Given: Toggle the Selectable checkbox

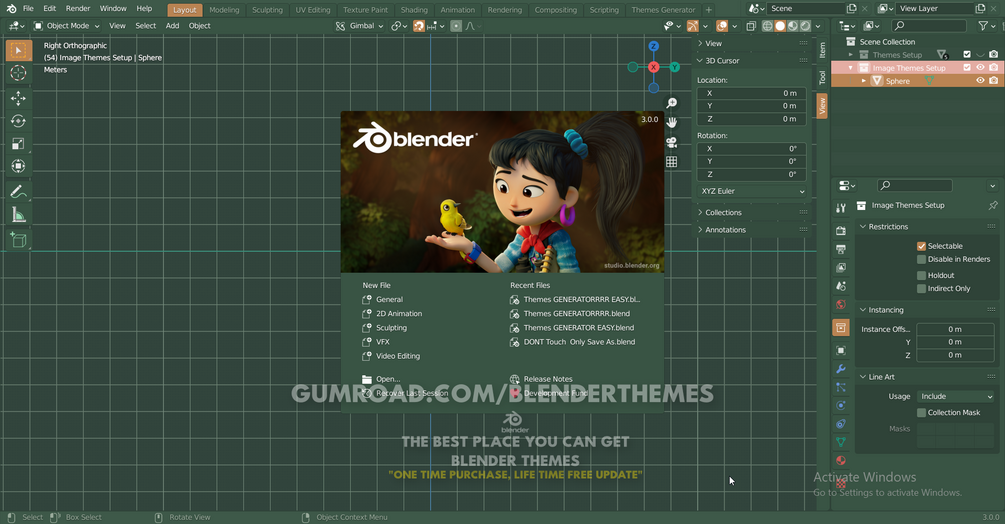Looking at the screenshot, I should (x=921, y=246).
